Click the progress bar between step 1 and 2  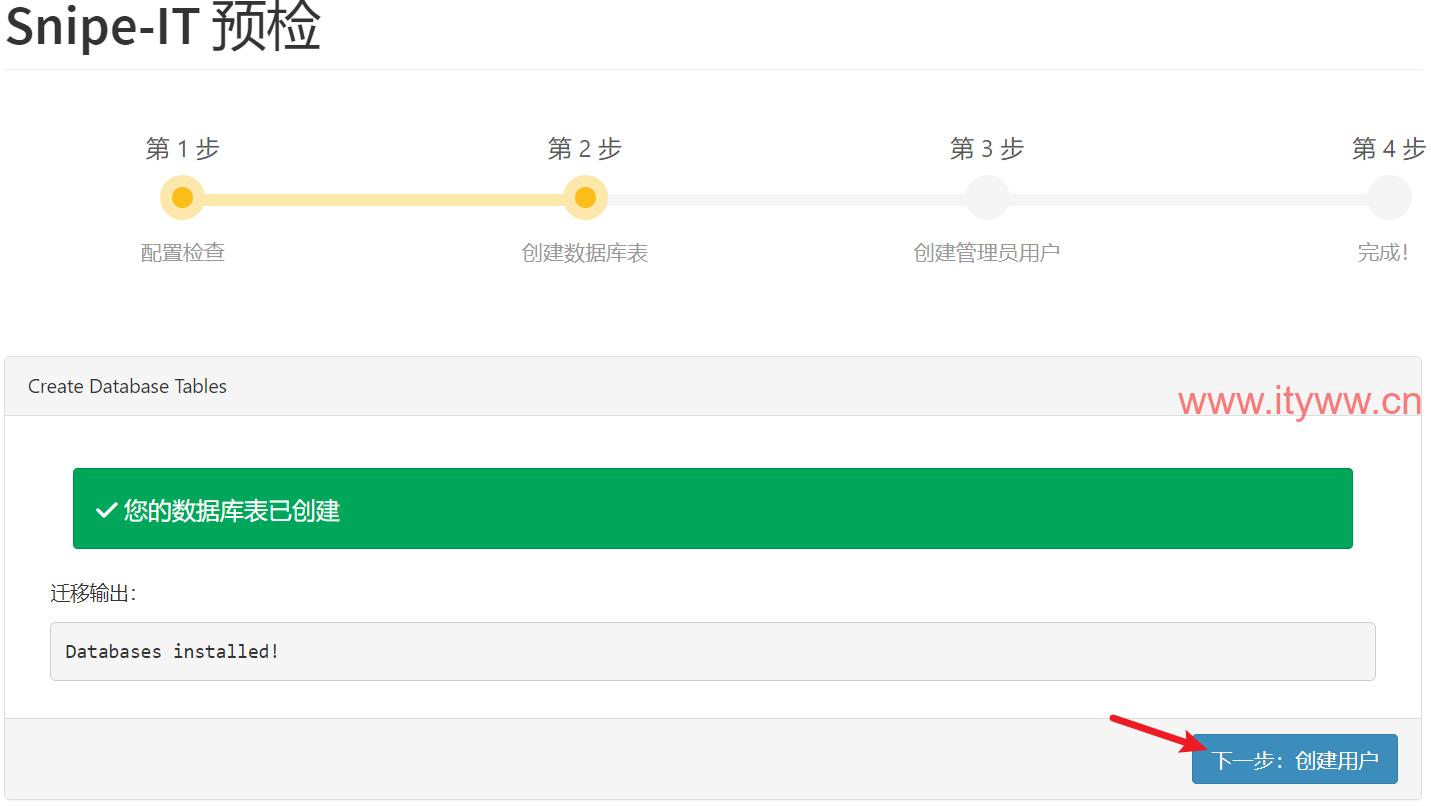point(384,199)
